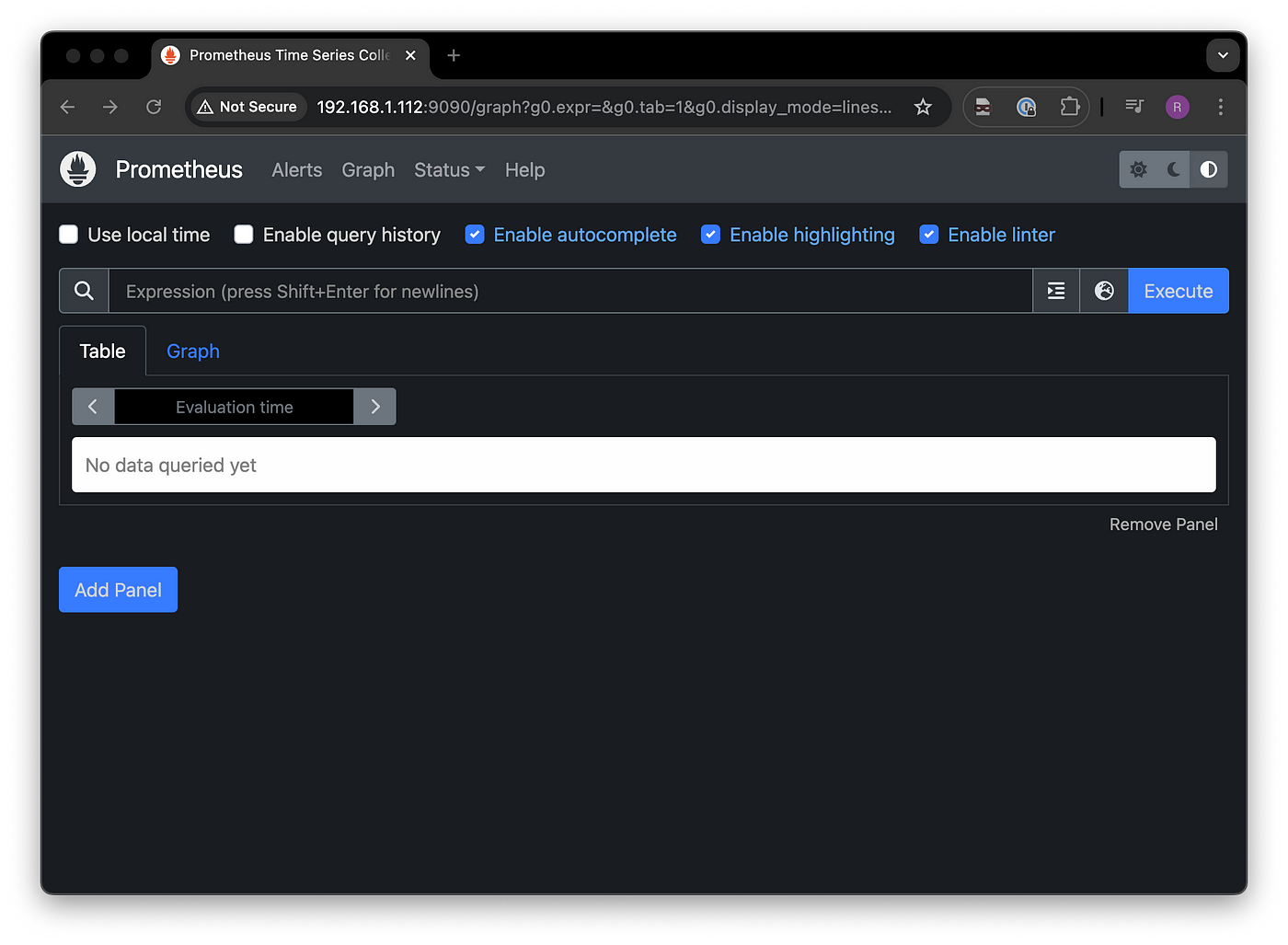Viewport: 1288px width, 945px height.
Task: Switch to dark theme moon icon
Action: (1173, 169)
